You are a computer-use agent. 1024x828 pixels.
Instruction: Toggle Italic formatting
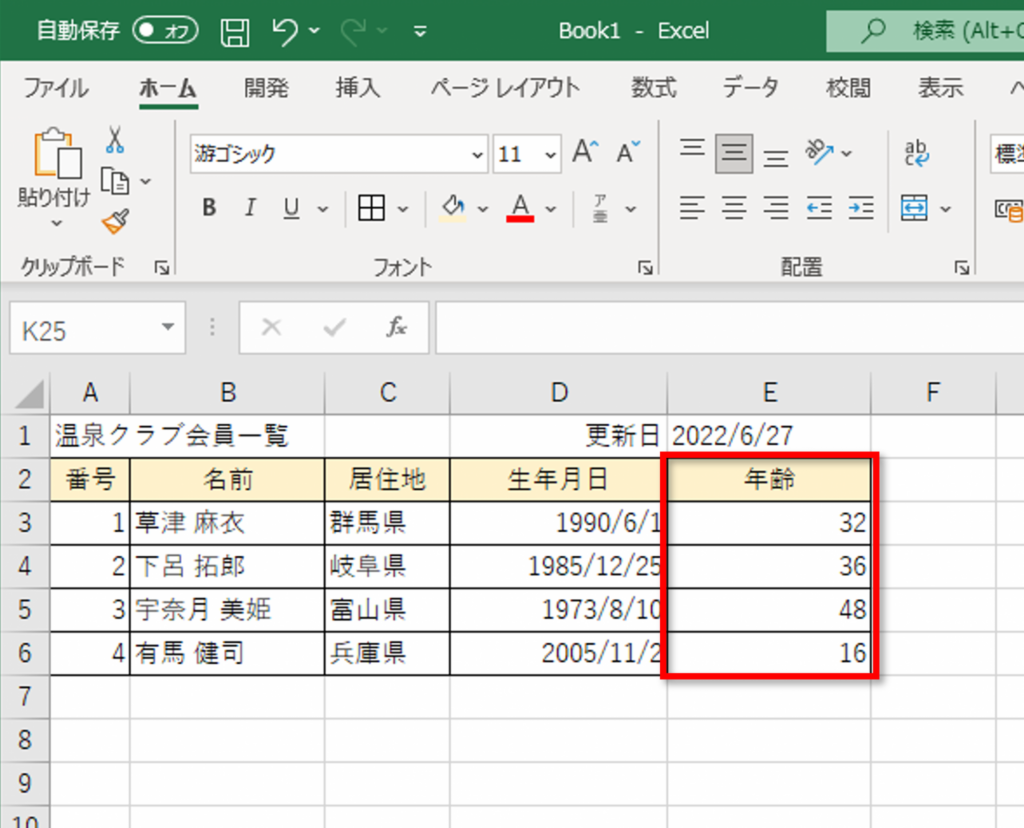(x=249, y=208)
